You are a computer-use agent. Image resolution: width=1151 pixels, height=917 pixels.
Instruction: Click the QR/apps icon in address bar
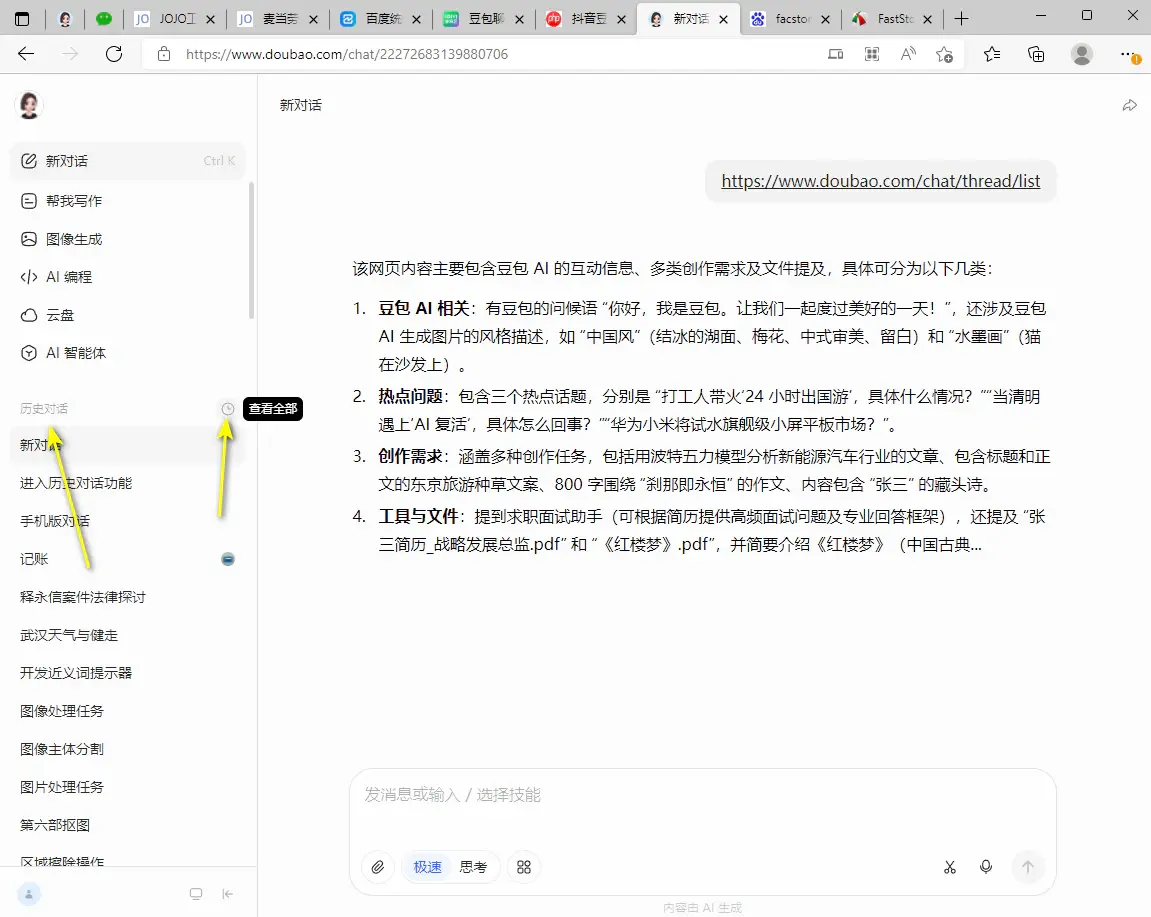pyautogui.click(x=871, y=54)
